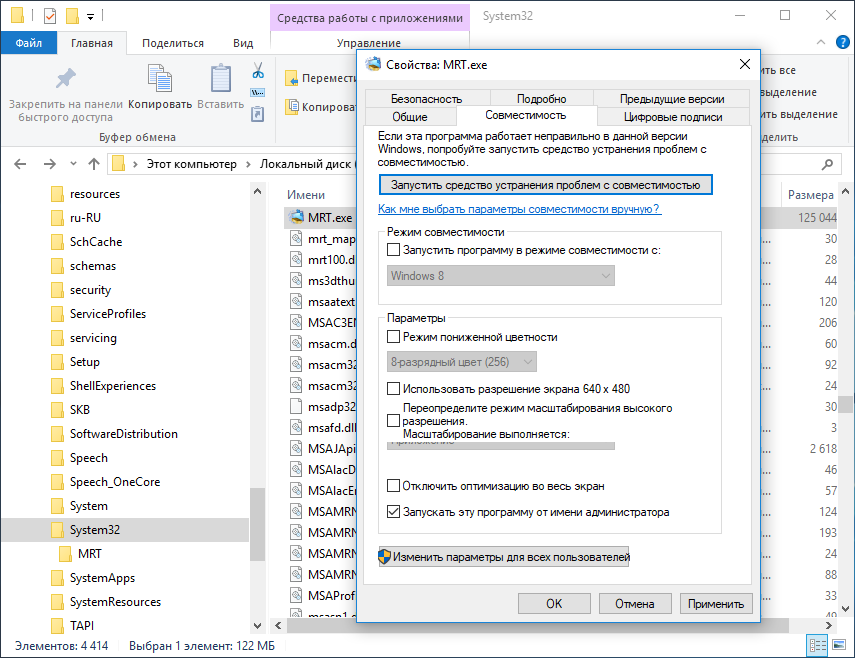Click the file list horizontal scroll left arrow
Viewport: 855px width, 658px height.
coord(278,625)
